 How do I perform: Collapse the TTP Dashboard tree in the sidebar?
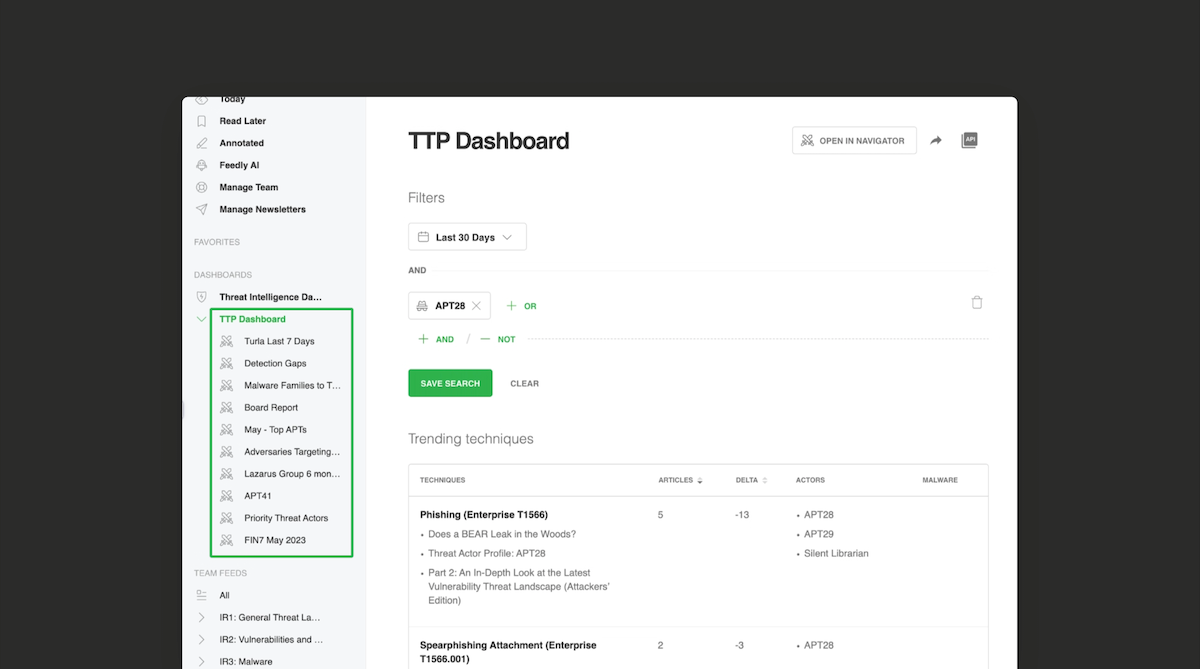click(x=200, y=318)
